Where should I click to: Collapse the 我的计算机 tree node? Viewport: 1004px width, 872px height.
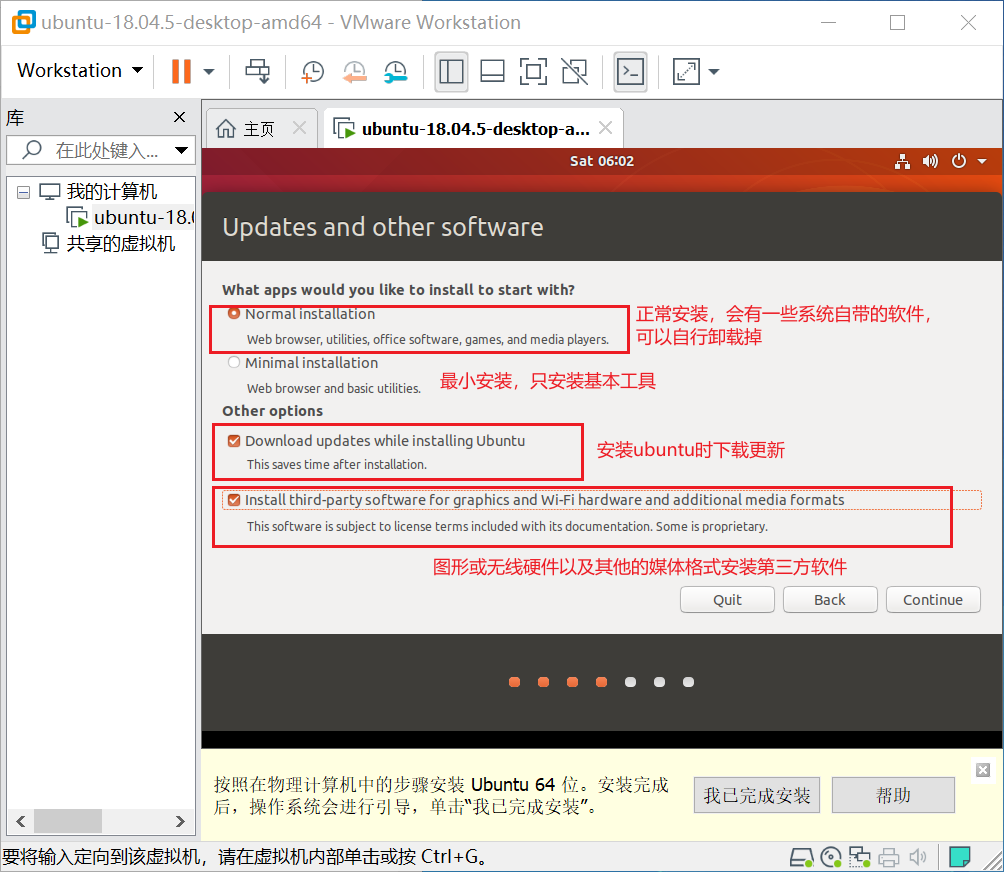click(x=24, y=192)
